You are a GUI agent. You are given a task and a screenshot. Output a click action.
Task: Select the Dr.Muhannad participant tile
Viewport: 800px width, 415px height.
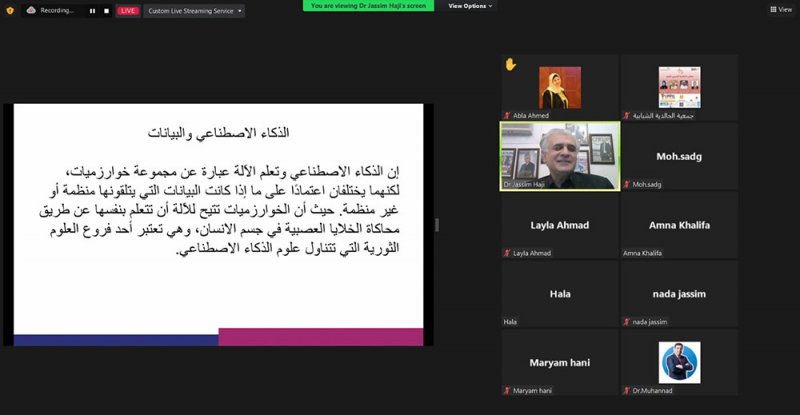679,362
